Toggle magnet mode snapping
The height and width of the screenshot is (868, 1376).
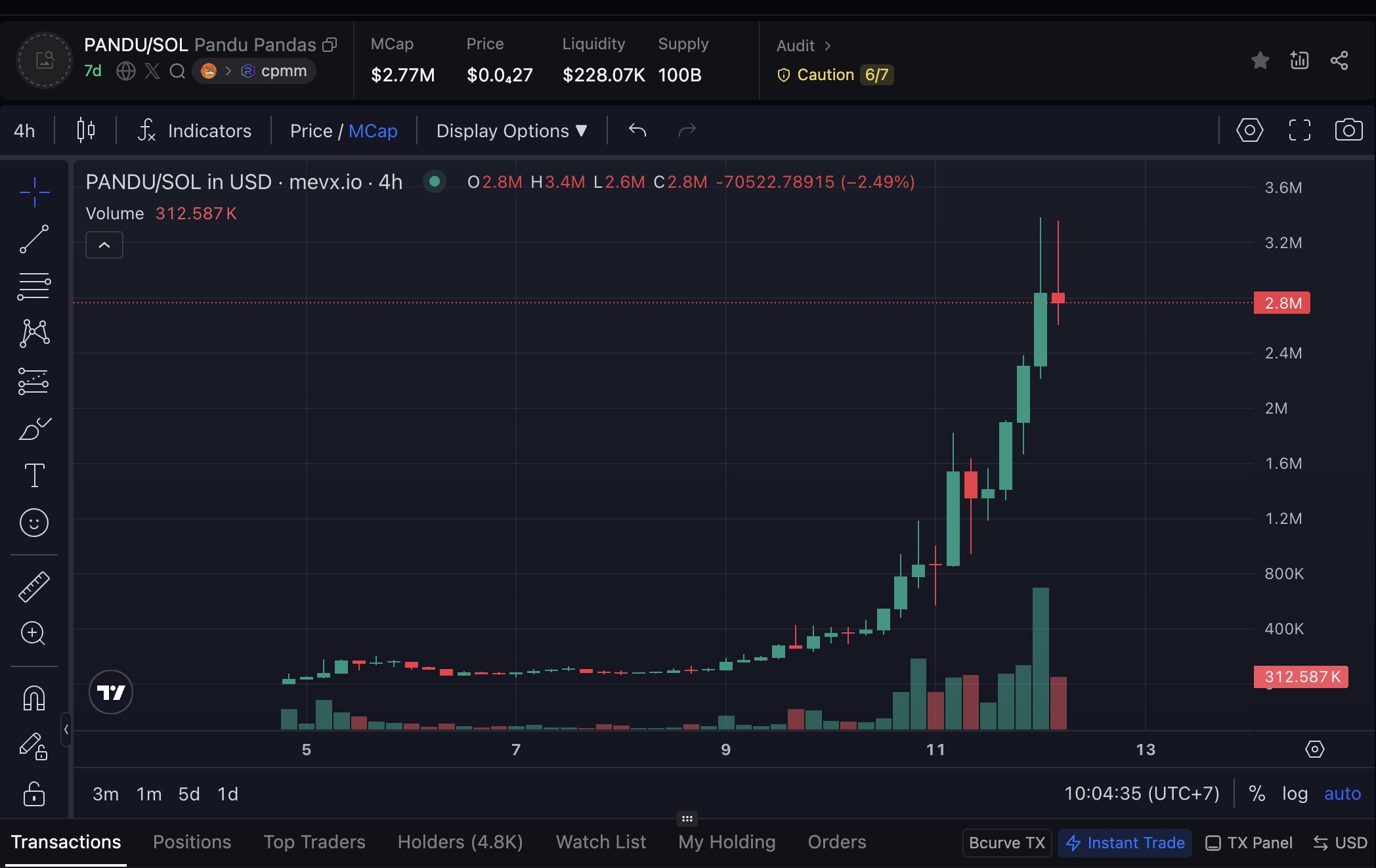click(34, 698)
